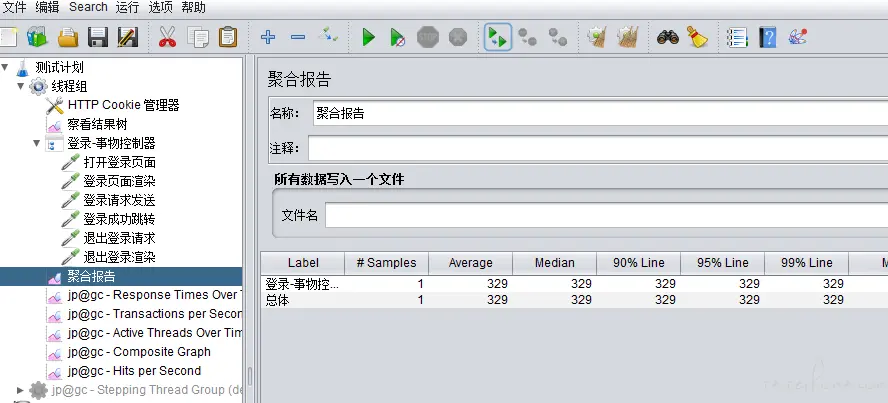
Task: Save the test plan with the floppy disk icon
Action: (x=97, y=37)
